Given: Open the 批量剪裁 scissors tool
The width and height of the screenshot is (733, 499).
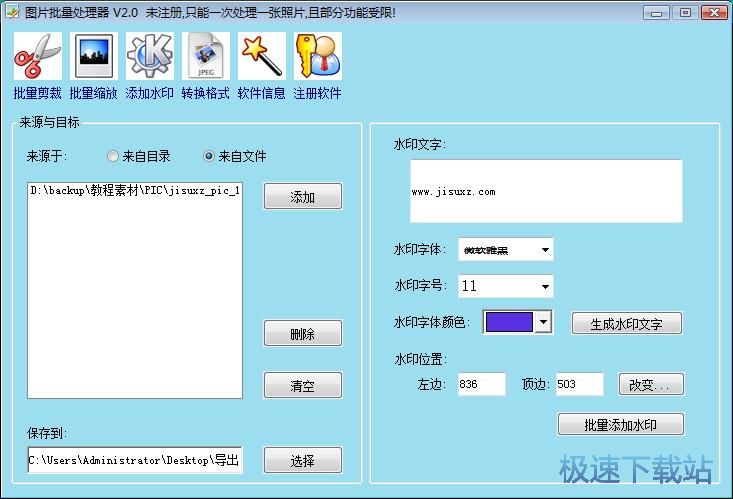Looking at the screenshot, I should (x=37, y=57).
